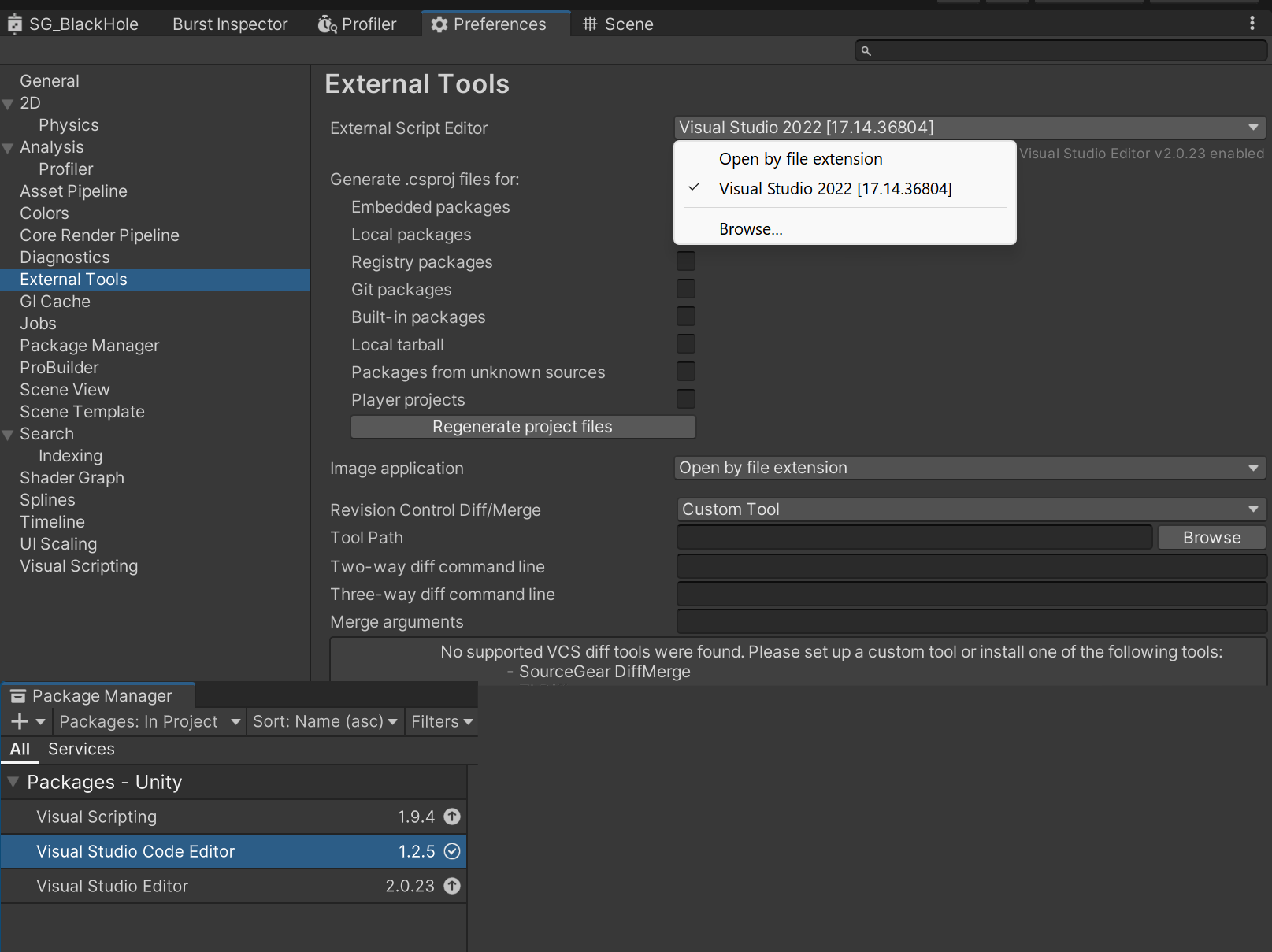Toggle the Git packages checkbox
The height and width of the screenshot is (952, 1272).
click(x=686, y=289)
